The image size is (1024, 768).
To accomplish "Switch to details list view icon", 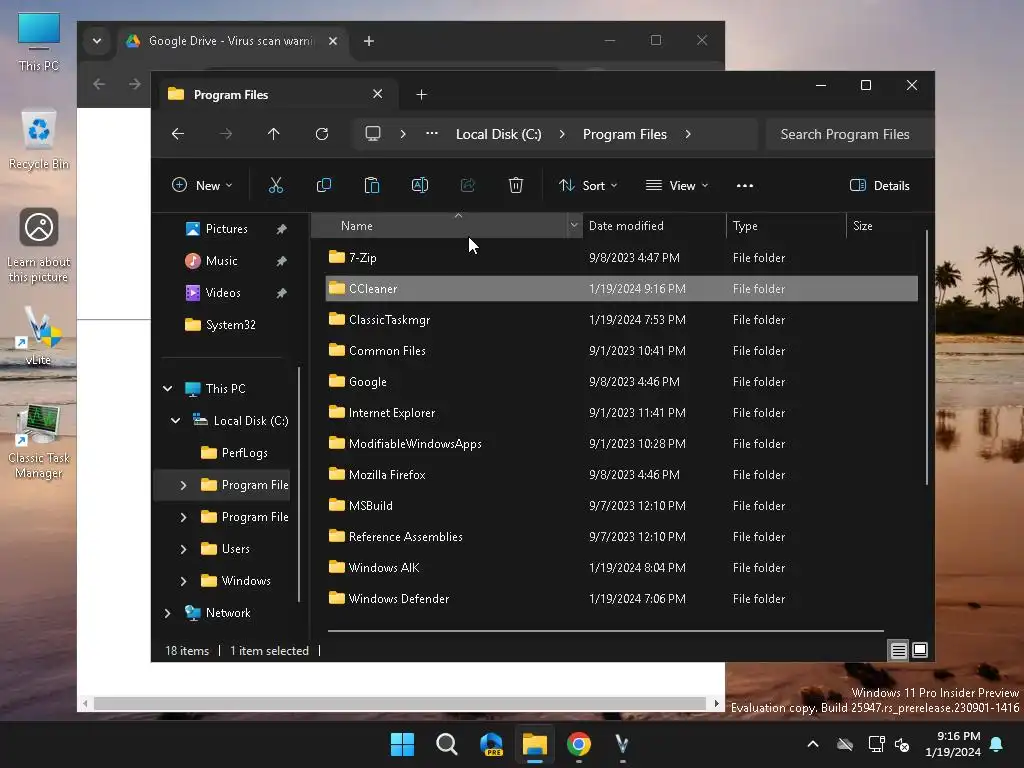I will point(899,650).
